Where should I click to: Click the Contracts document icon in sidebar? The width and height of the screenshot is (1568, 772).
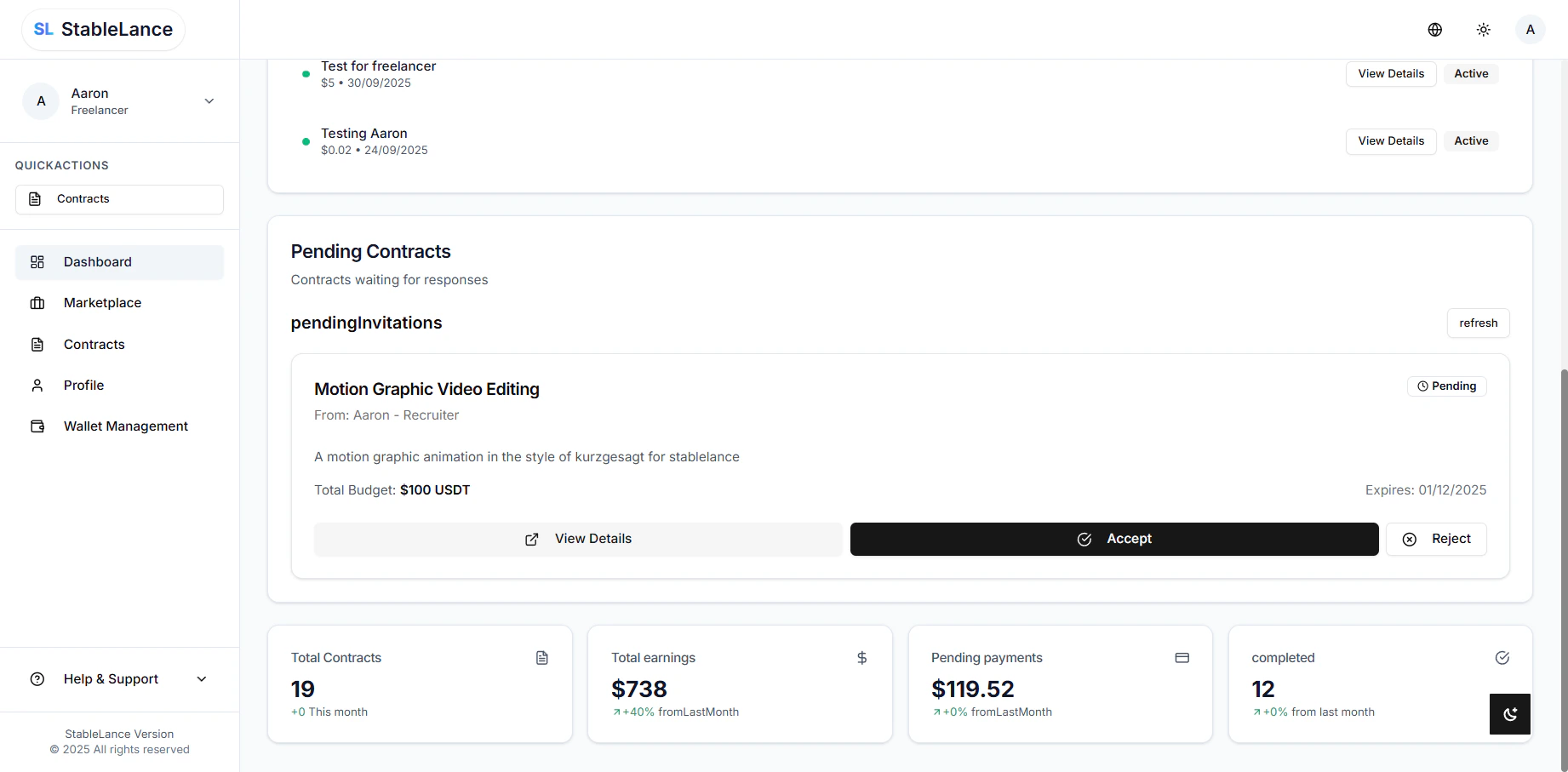[37, 344]
